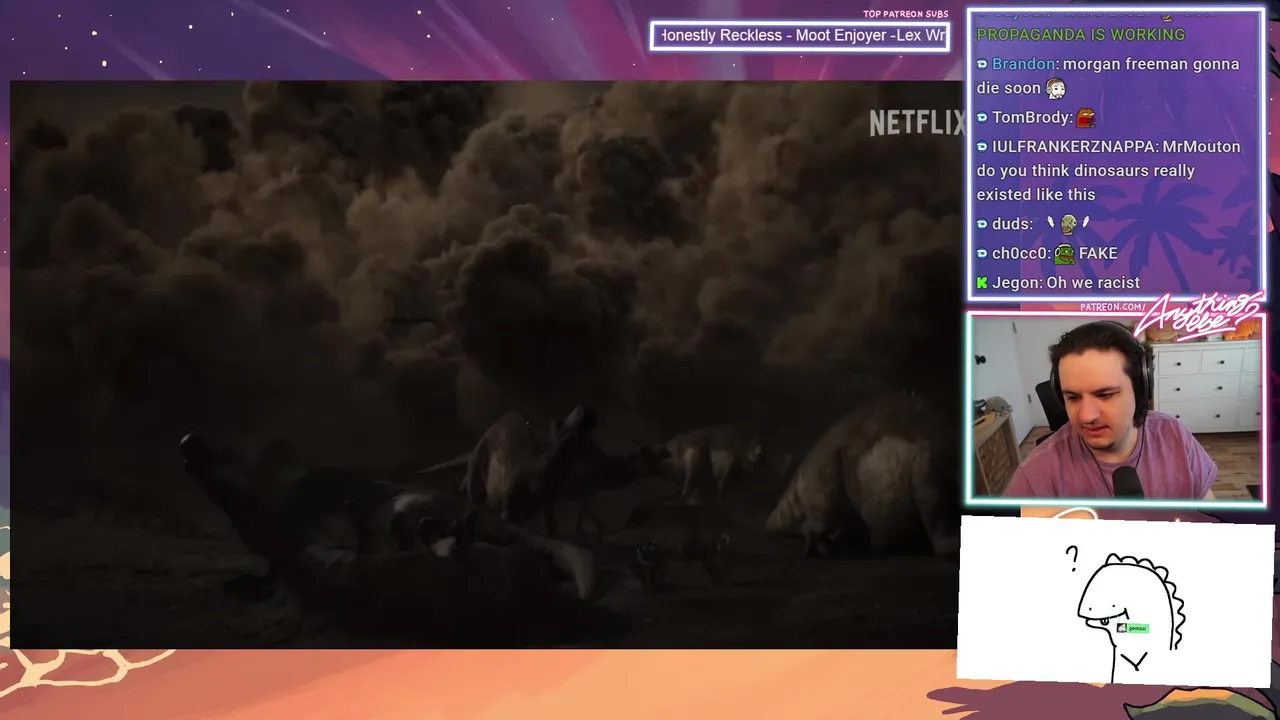The image size is (1280, 720).
Task: Open ch0cc0's chat username
Action: click(1019, 253)
